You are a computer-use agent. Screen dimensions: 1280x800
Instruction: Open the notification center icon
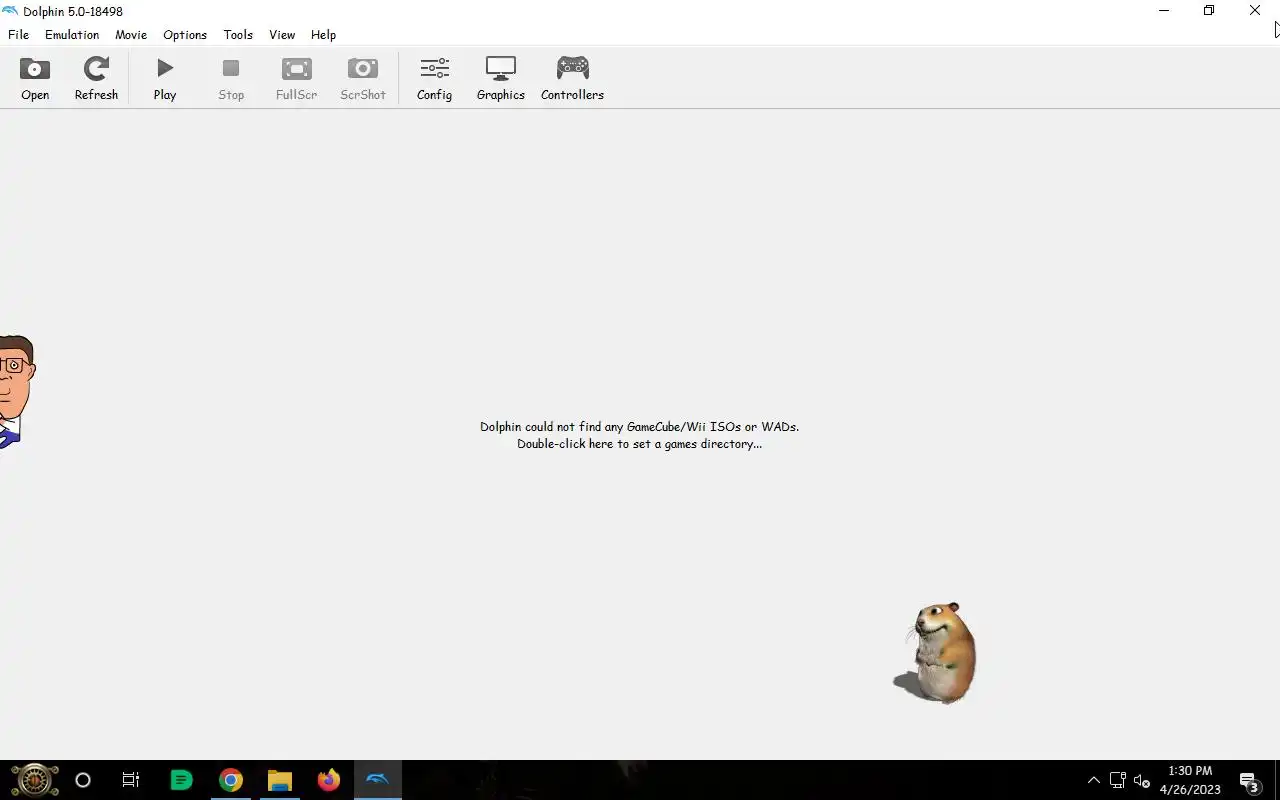pos(1249,781)
